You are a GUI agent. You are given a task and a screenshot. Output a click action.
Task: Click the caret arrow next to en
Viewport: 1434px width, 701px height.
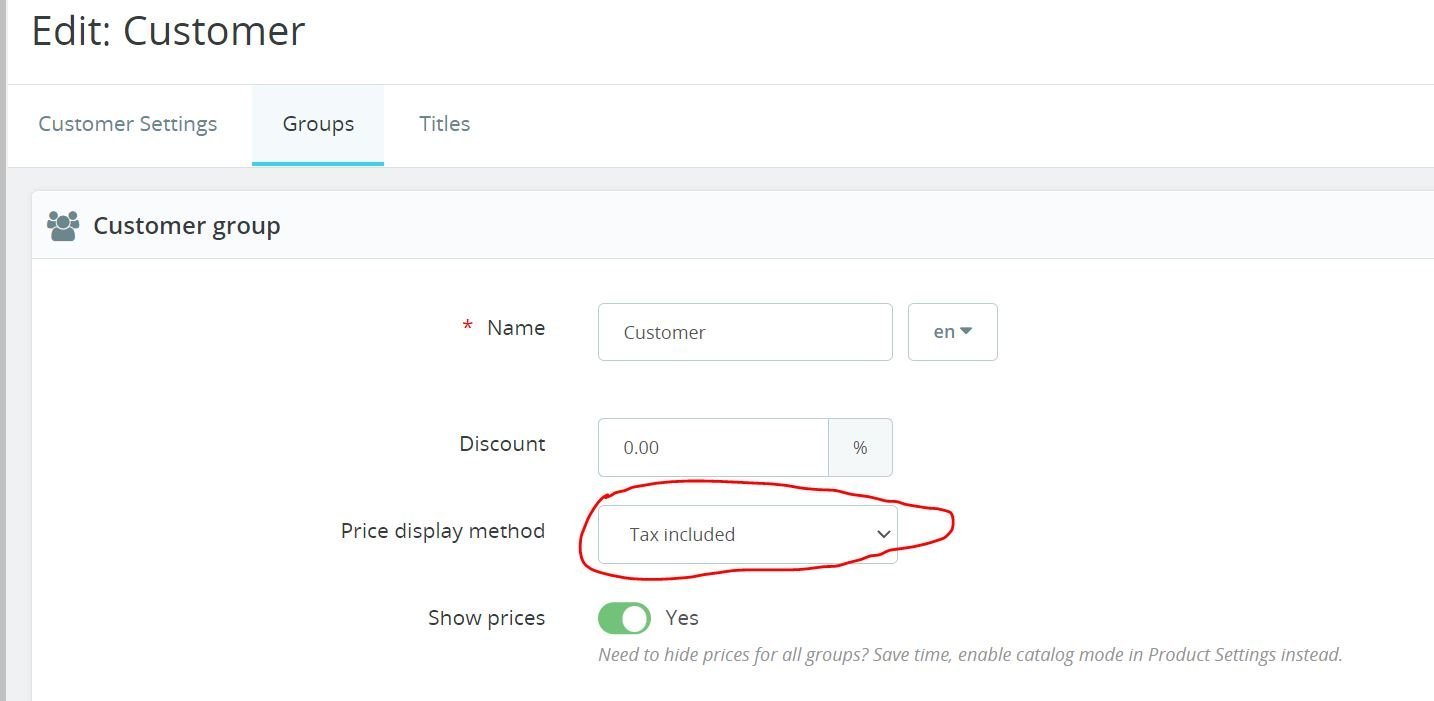coord(966,332)
